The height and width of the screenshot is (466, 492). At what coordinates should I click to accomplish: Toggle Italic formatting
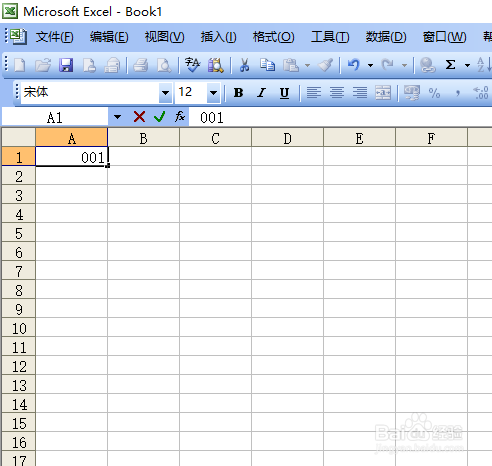(x=262, y=93)
